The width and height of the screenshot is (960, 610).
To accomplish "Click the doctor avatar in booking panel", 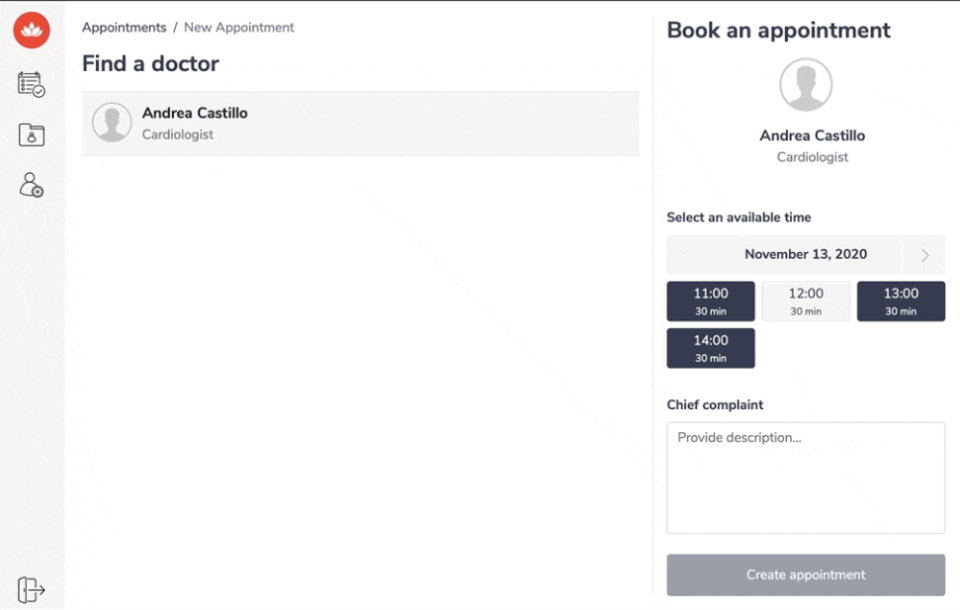I will tap(805, 85).
